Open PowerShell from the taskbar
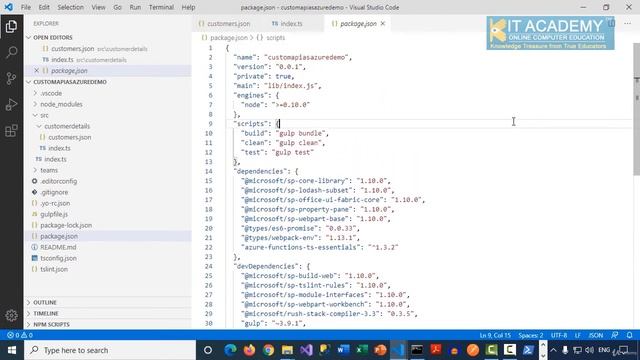 (x=528, y=350)
